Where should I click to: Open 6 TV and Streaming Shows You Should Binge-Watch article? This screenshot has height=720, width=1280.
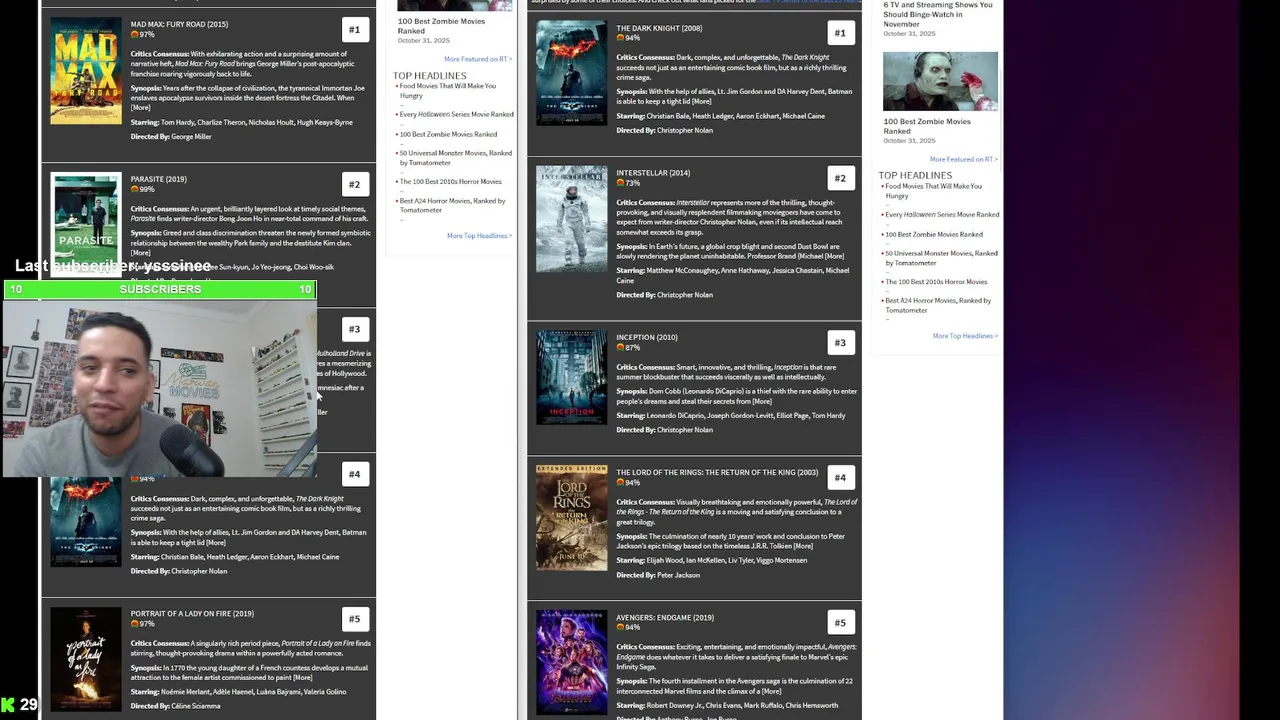(938, 14)
